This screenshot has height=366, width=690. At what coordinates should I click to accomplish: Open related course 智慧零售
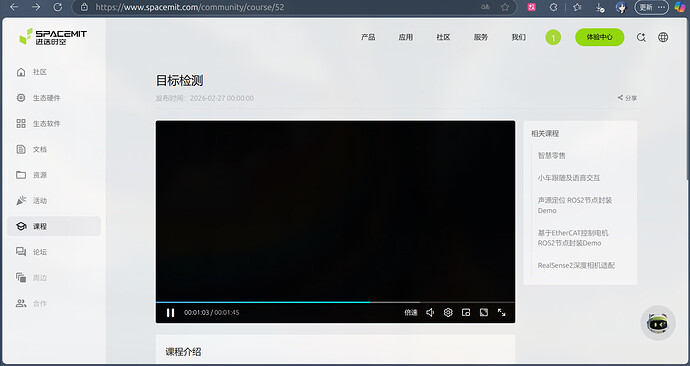(552, 156)
